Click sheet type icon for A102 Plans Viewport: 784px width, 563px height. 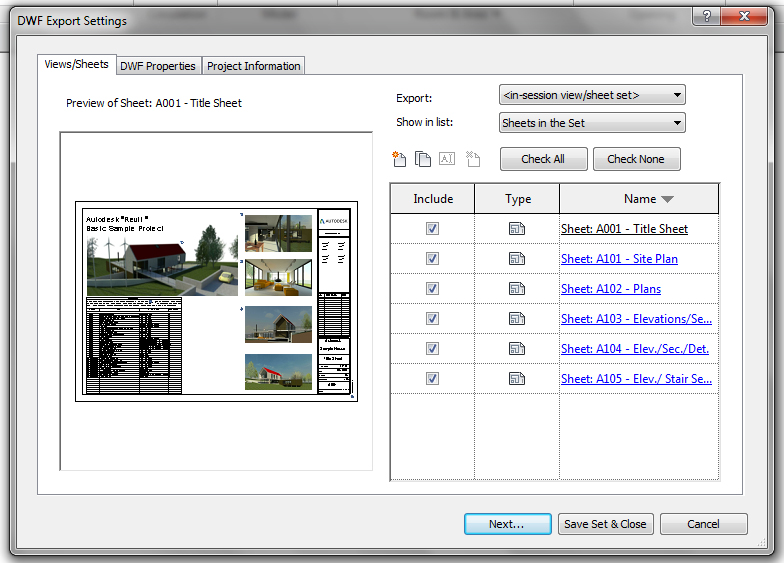(517, 289)
